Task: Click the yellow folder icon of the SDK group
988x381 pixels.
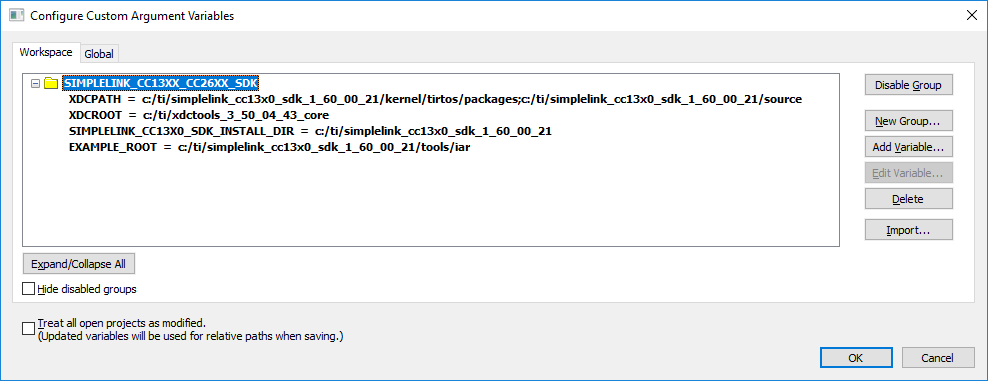Action: pos(51,84)
